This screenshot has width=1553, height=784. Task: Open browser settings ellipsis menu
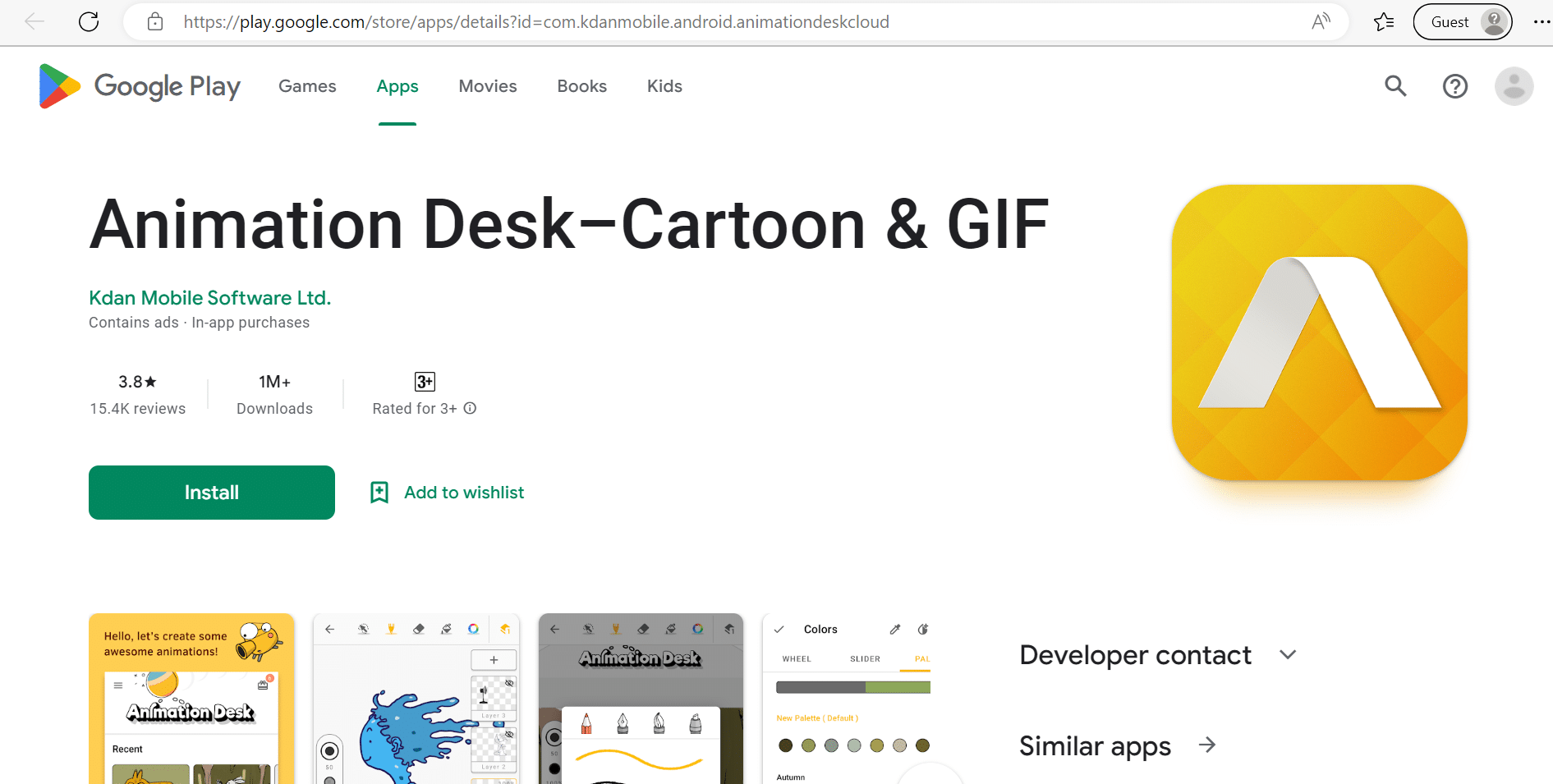tap(1542, 22)
